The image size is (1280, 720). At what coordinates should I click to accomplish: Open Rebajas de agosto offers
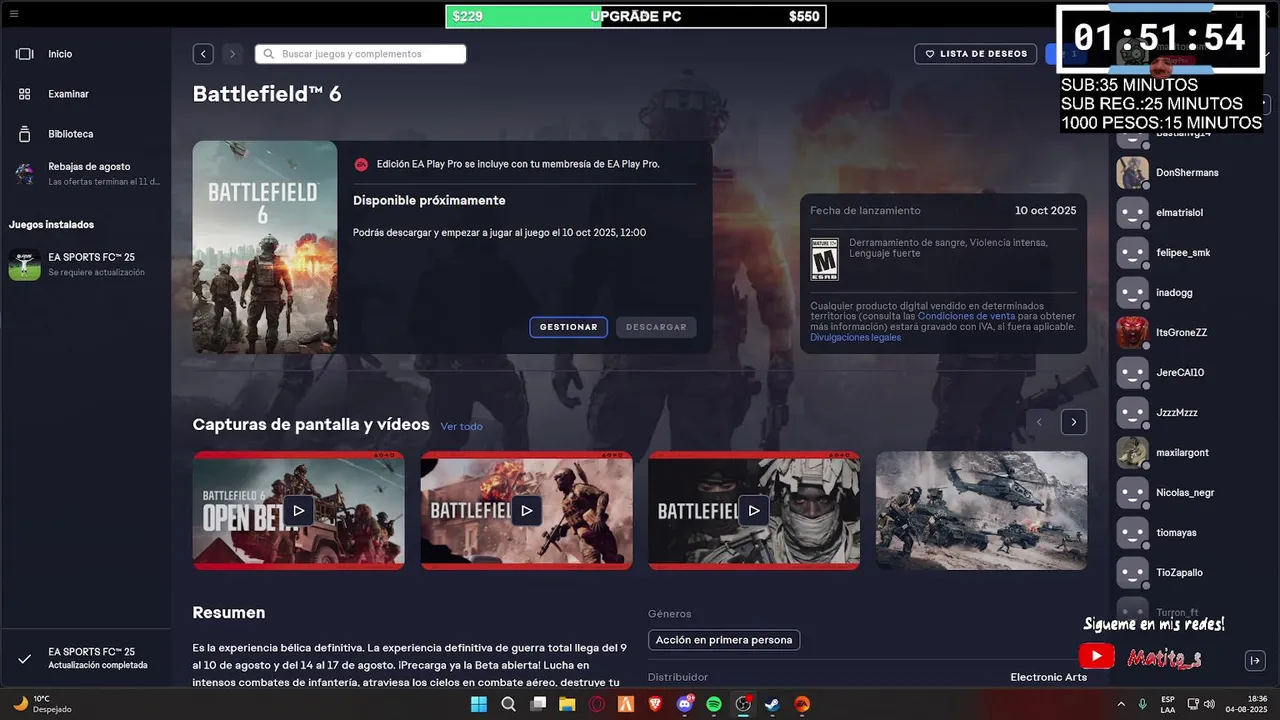tap(88, 174)
